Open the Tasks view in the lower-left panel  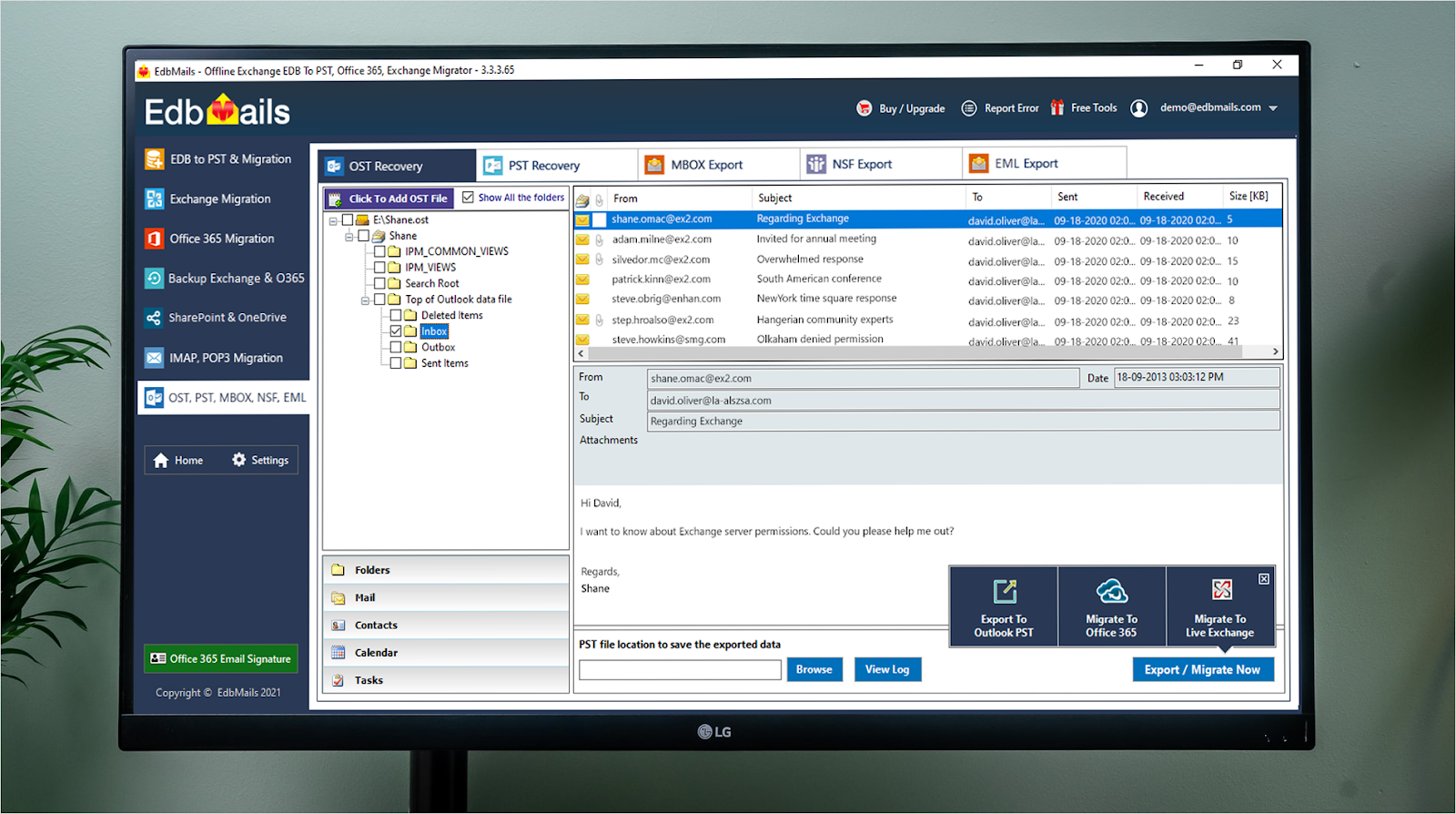pyautogui.click(x=446, y=680)
